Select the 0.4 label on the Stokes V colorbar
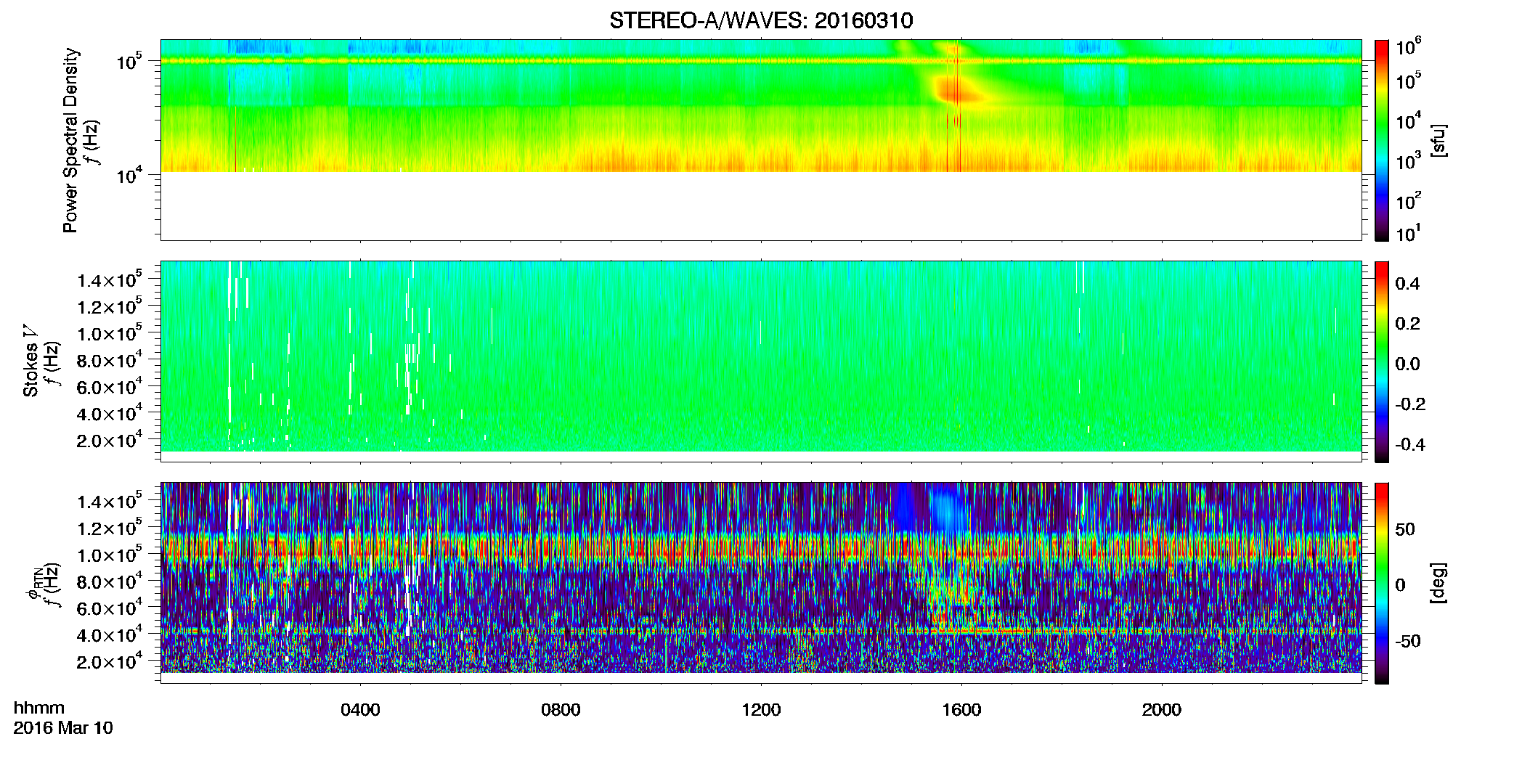This screenshot has width=1522, height=784. 1407,284
